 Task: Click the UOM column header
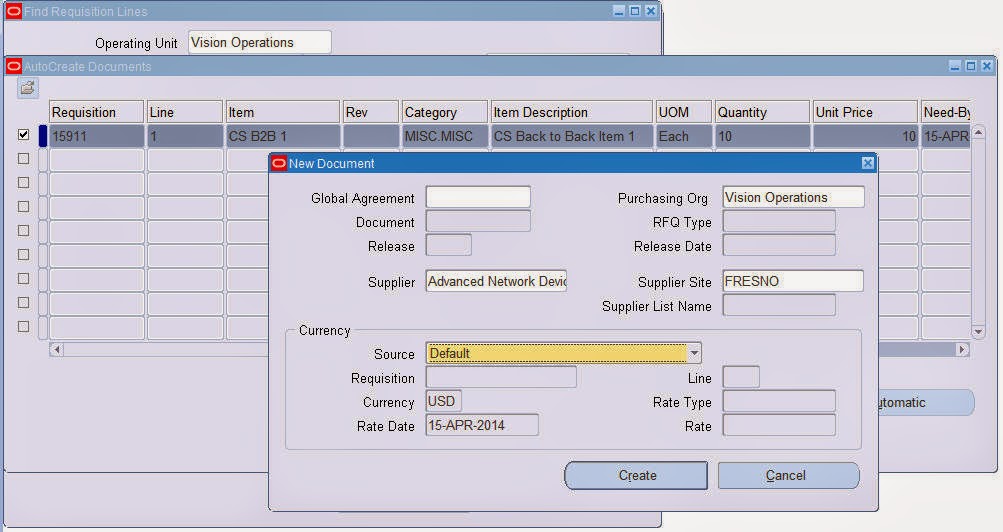coord(683,112)
